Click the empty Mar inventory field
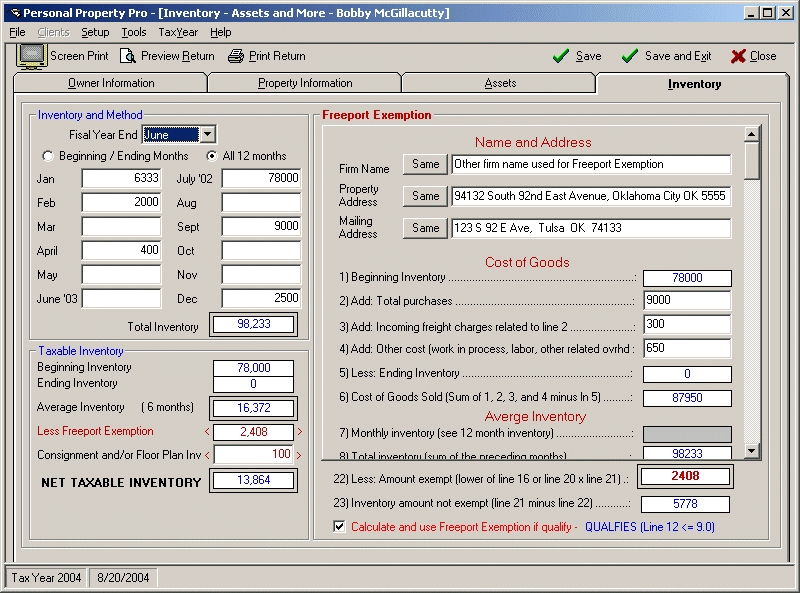Image resolution: width=800 pixels, height=593 pixels. tap(121, 226)
